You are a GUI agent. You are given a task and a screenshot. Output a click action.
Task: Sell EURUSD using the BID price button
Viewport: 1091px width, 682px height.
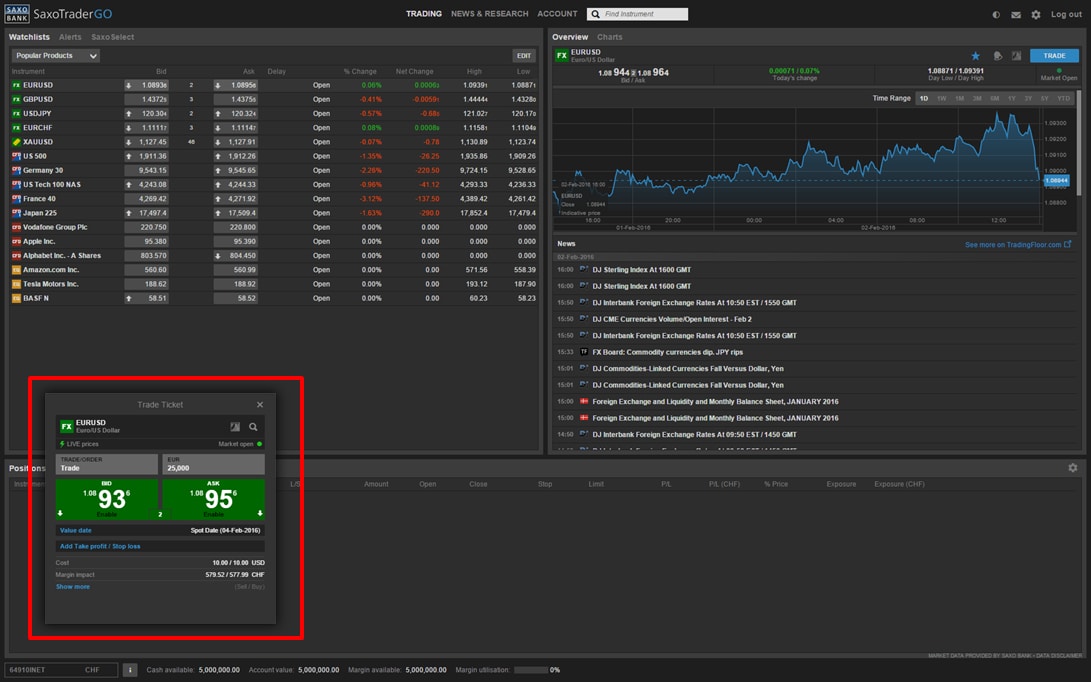pos(106,498)
